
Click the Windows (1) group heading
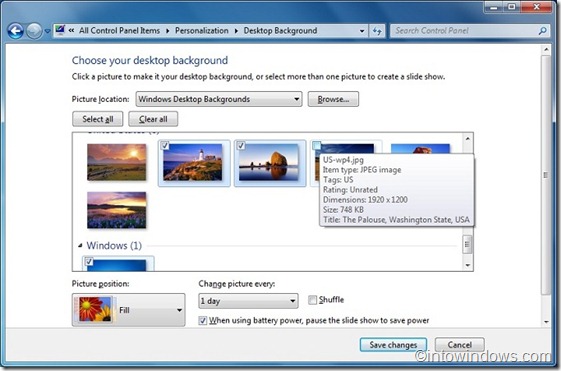coord(114,245)
